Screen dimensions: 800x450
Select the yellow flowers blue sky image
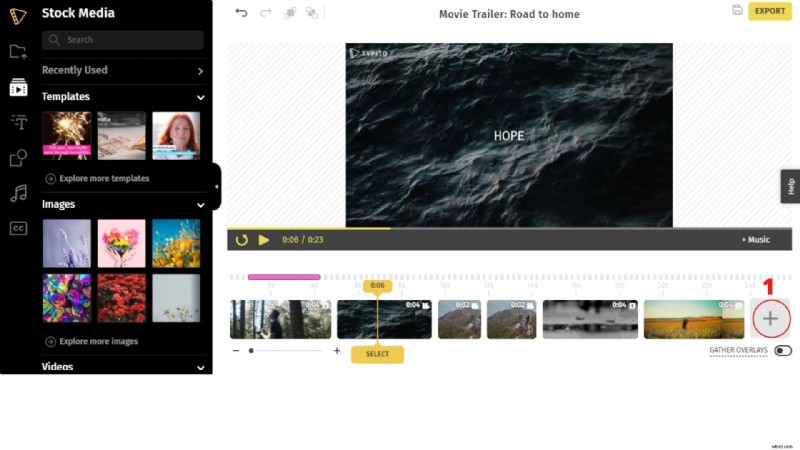pos(176,243)
